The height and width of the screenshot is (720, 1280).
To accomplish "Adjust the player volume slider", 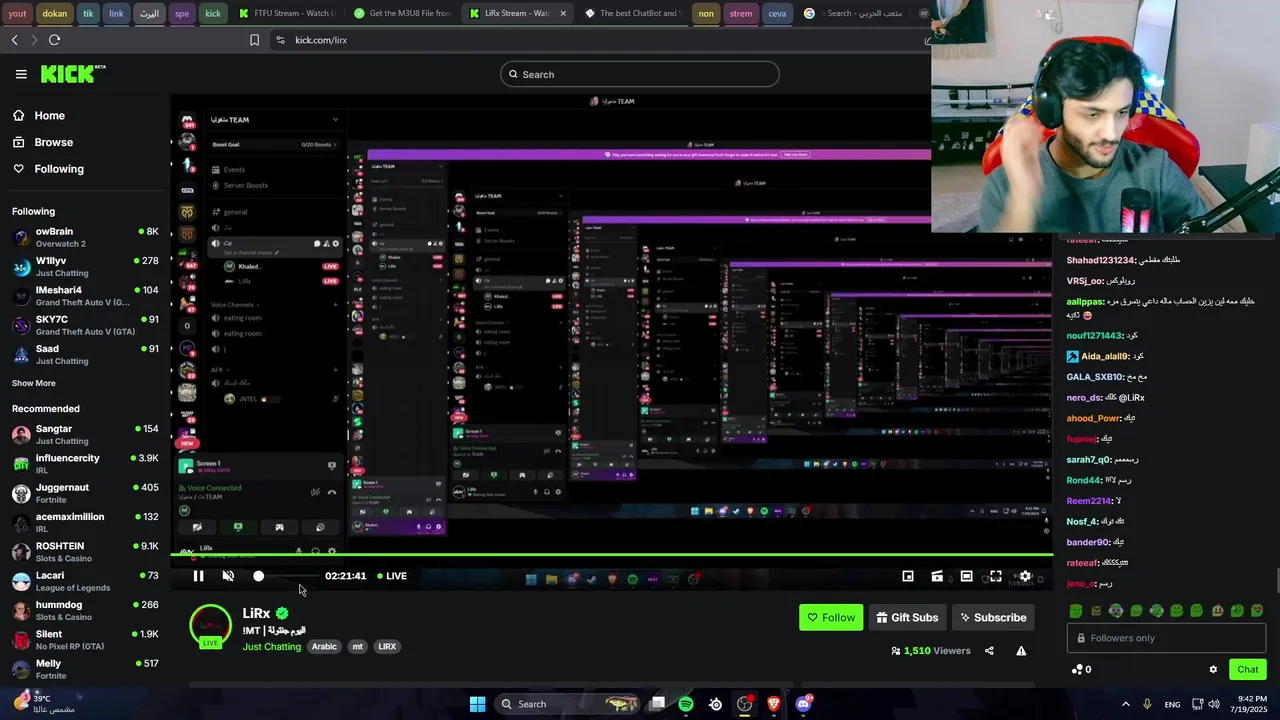I will coord(287,576).
